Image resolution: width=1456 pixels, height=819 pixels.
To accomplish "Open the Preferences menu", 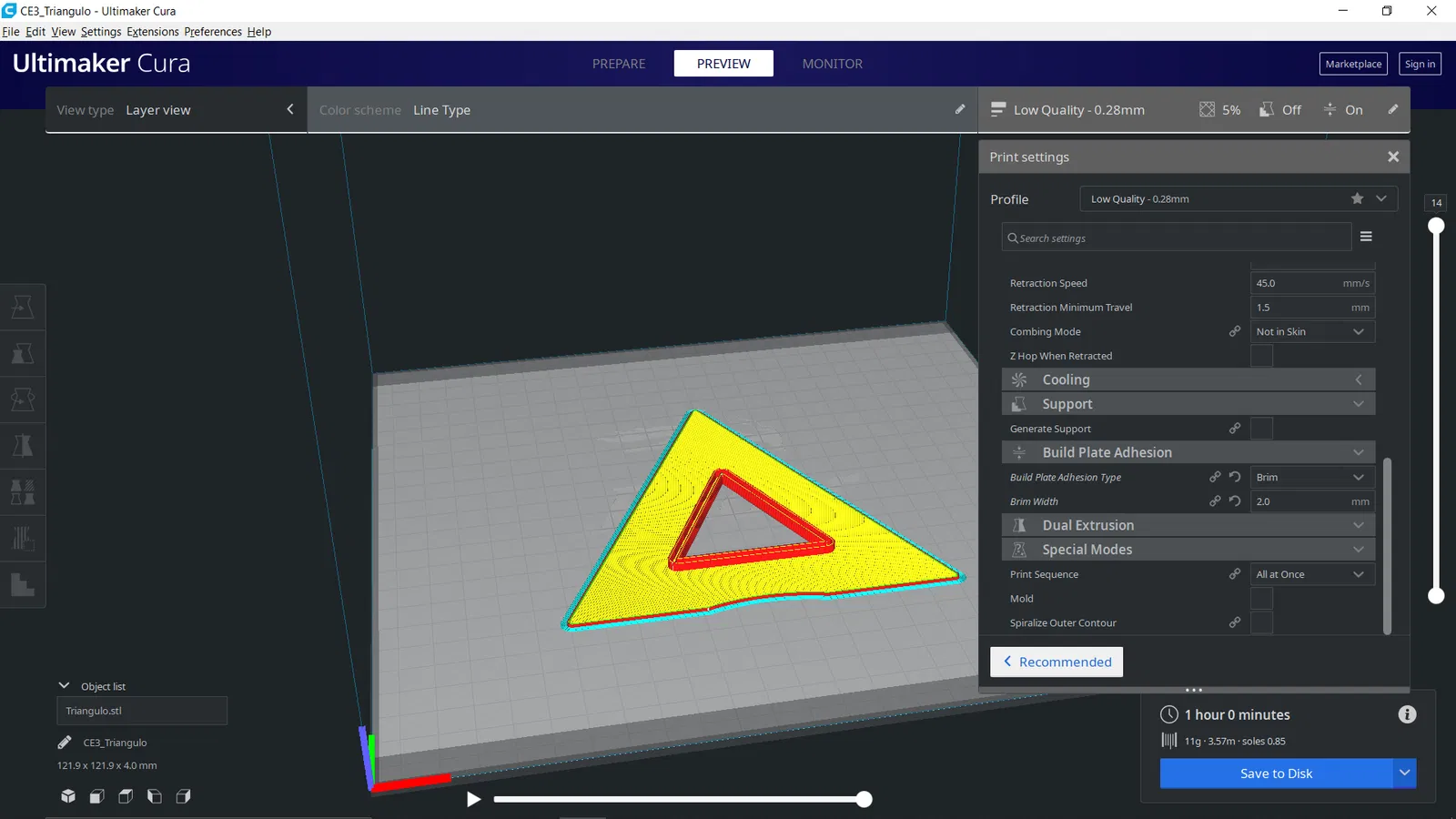I will [x=213, y=32].
